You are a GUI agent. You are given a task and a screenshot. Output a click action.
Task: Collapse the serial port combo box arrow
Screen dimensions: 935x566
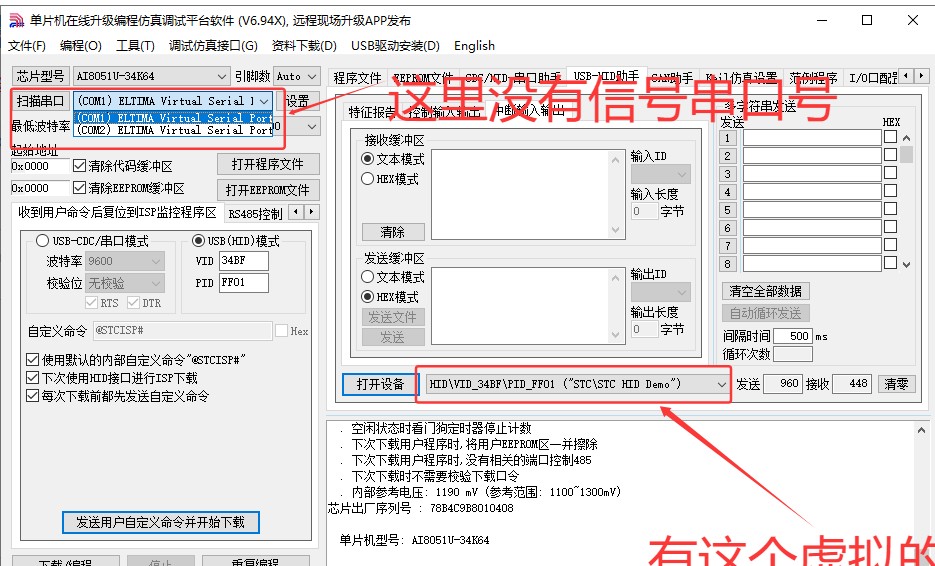pos(264,101)
